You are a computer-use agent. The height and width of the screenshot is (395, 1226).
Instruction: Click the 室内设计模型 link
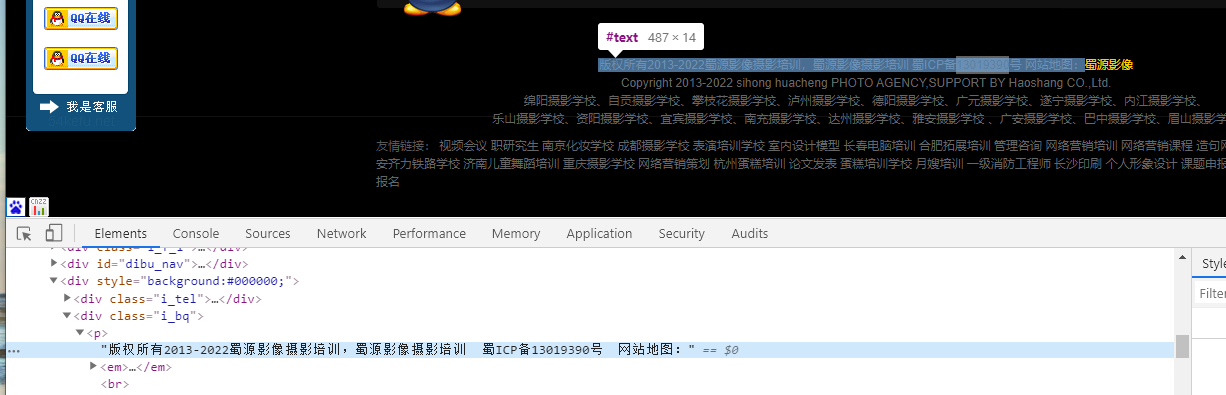(804, 146)
